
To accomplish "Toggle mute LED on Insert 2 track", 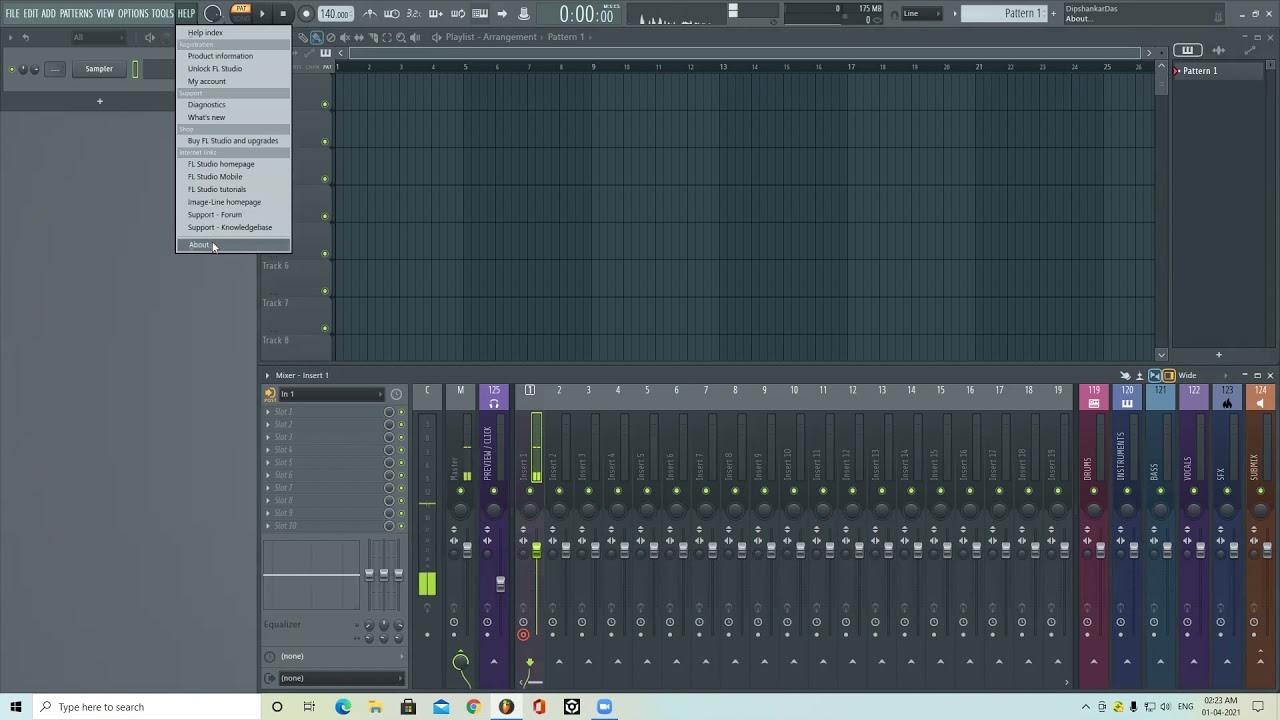I will pyautogui.click(x=559, y=491).
